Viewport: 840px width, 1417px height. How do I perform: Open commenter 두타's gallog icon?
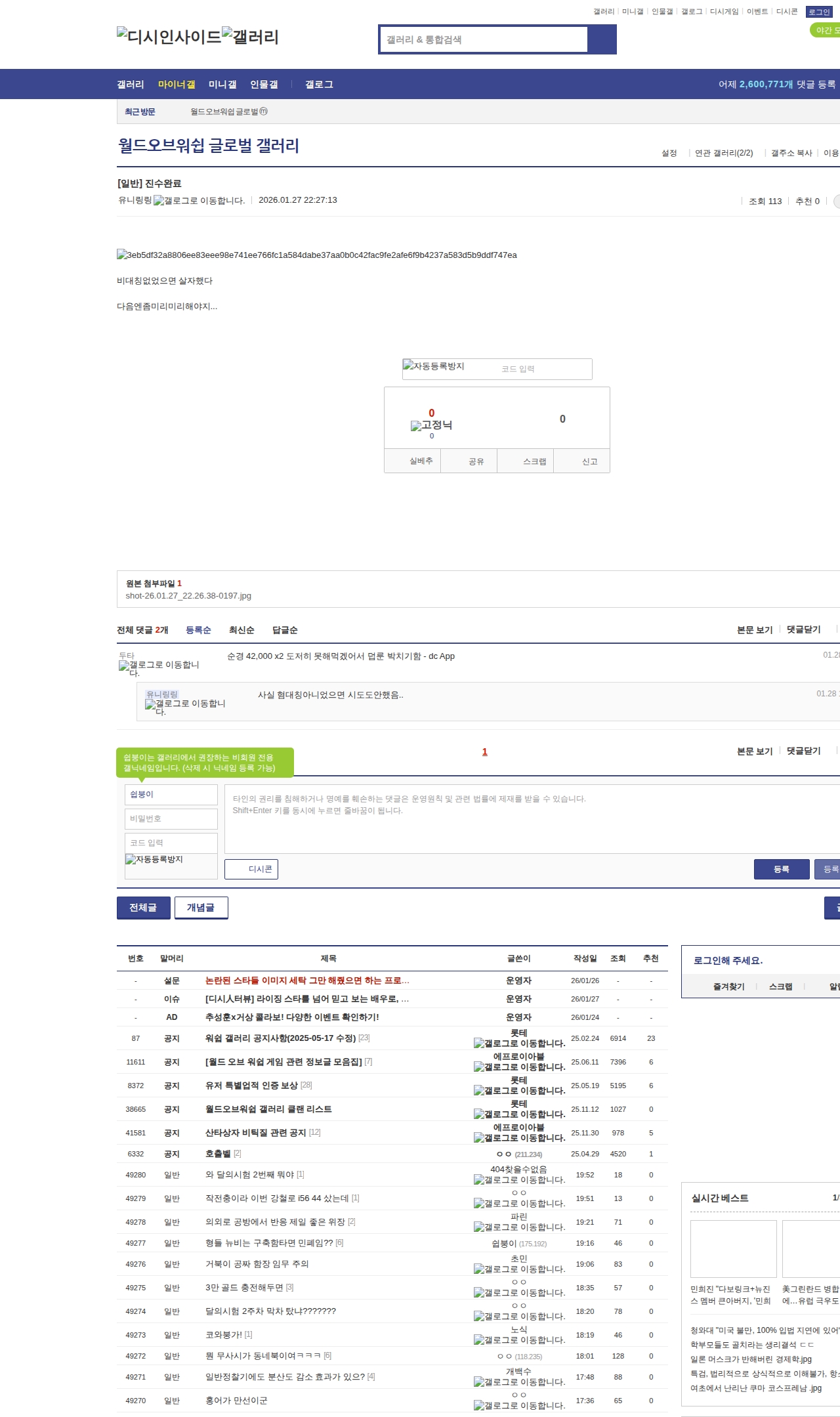coord(159,668)
